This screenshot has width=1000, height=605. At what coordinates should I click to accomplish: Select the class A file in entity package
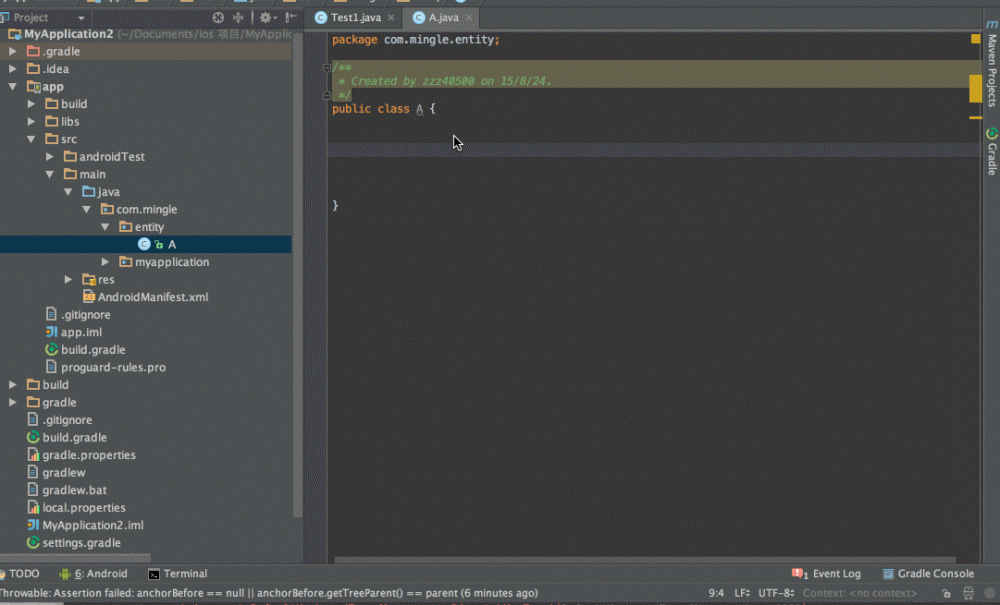coord(171,244)
